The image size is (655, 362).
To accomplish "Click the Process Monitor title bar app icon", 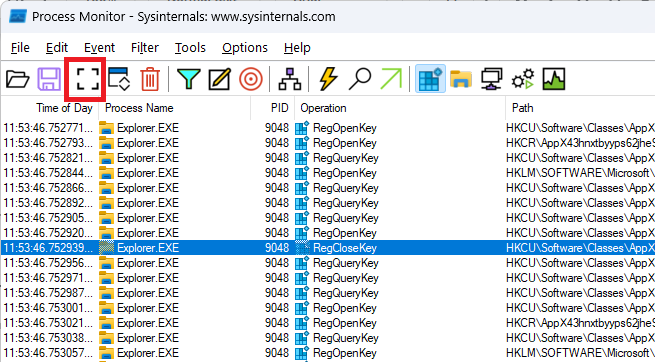I will click(x=18, y=17).
